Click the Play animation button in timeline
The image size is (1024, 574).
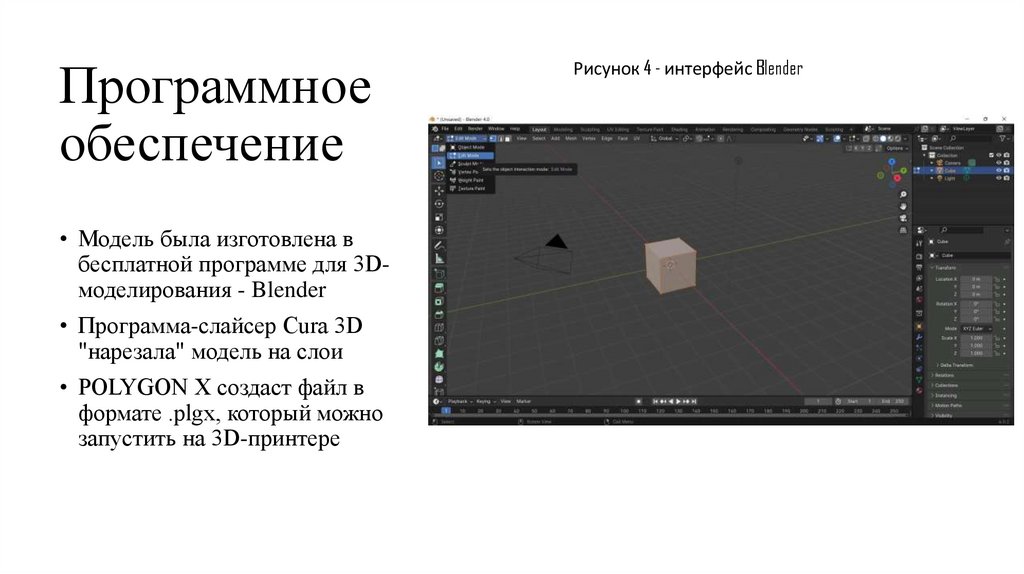point(678,401)
